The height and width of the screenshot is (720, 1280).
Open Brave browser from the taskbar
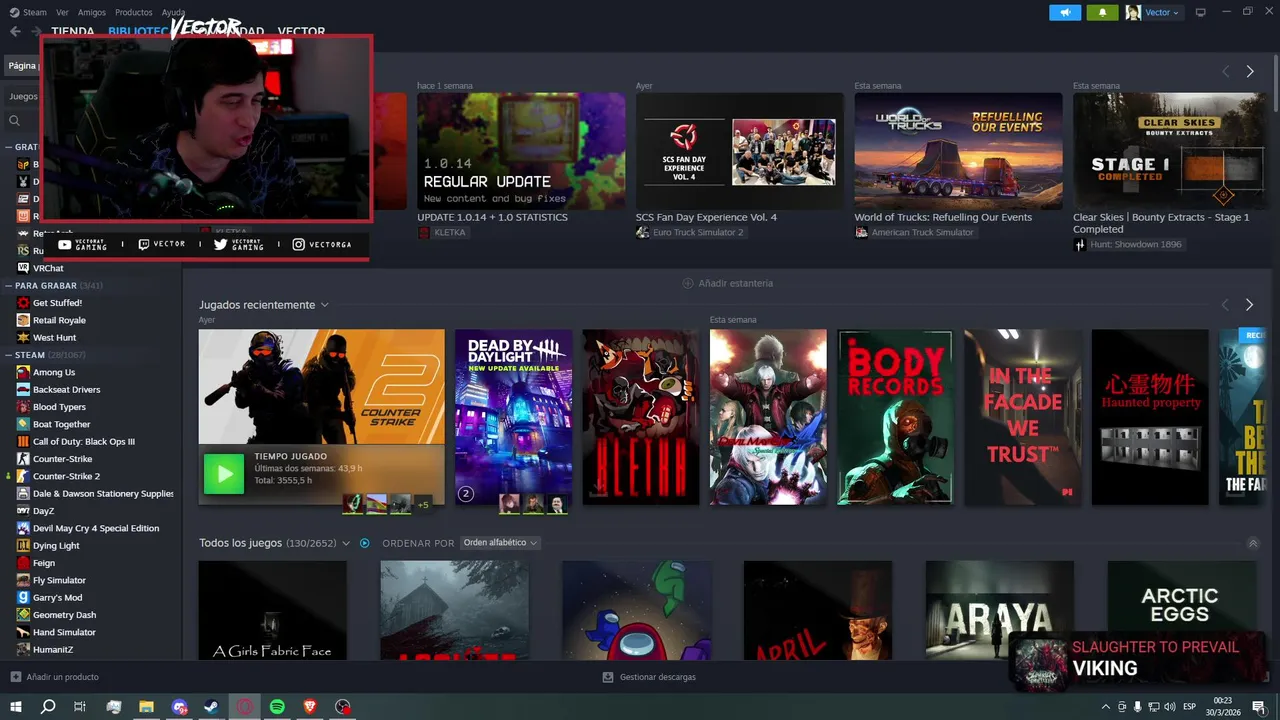[310, 706]
